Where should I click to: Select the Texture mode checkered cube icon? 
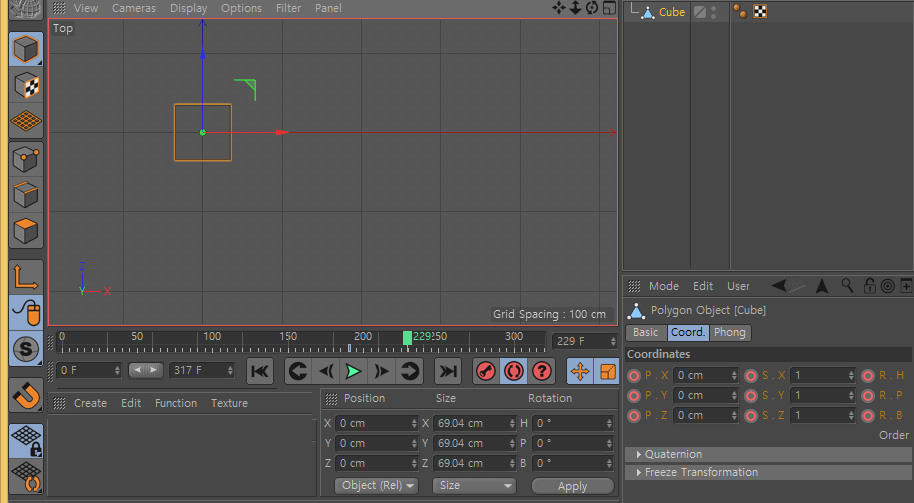[26, 86]
